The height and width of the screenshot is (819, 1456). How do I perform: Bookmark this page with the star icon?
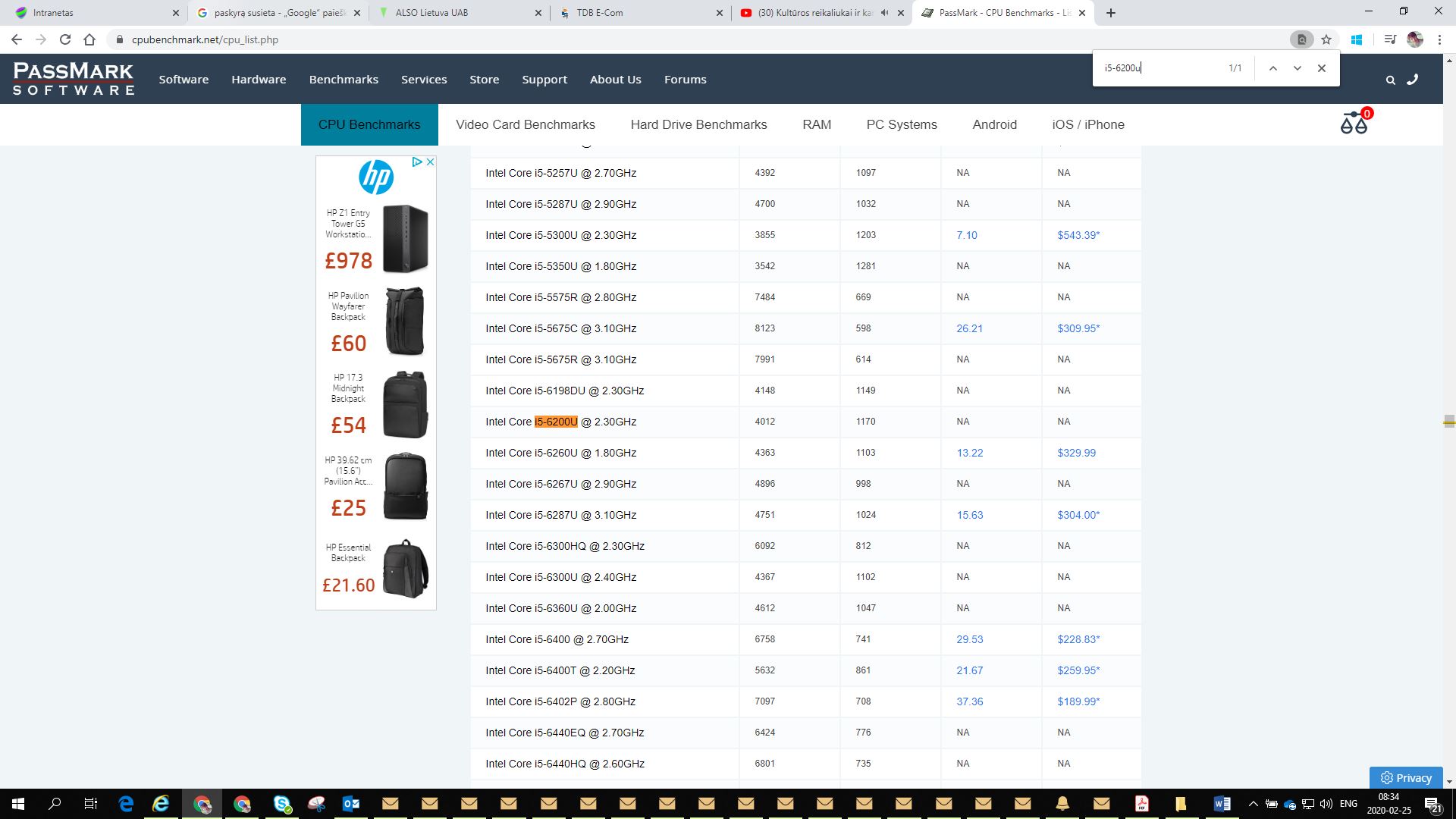click(1326, 39)
